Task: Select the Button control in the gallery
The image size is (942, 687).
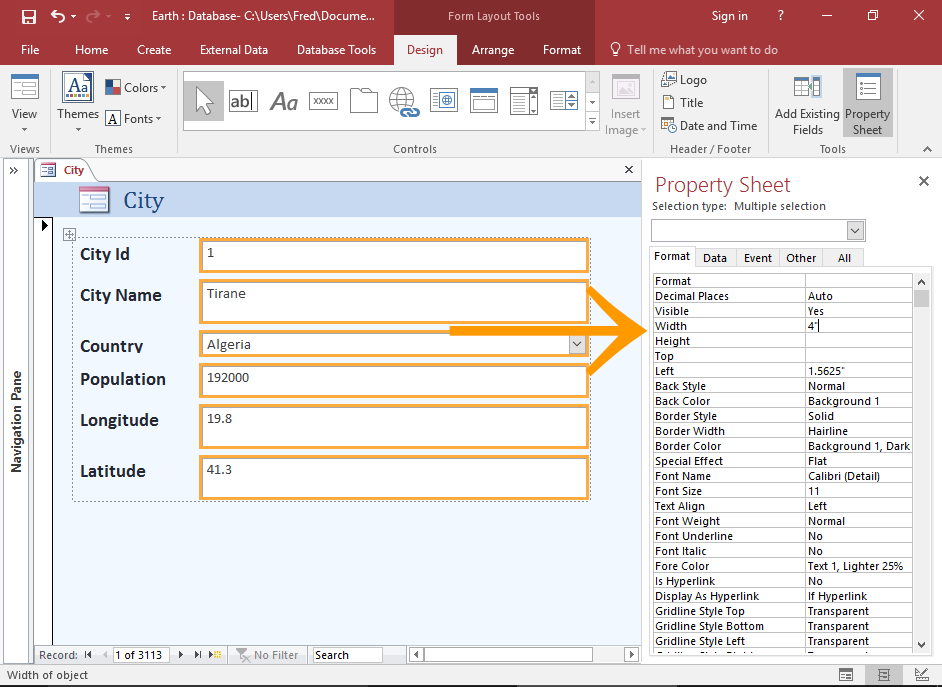Action: click(x=323, y=101)
